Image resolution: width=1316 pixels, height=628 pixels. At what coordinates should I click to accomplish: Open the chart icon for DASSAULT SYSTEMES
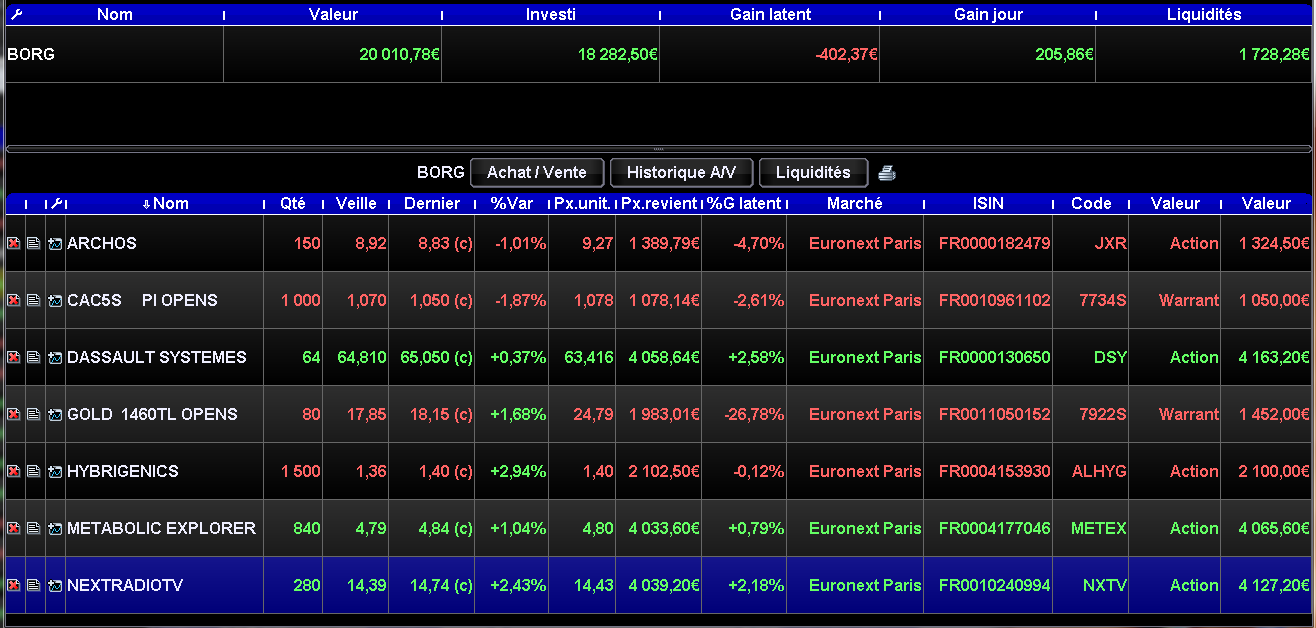[x=55, y=357]
